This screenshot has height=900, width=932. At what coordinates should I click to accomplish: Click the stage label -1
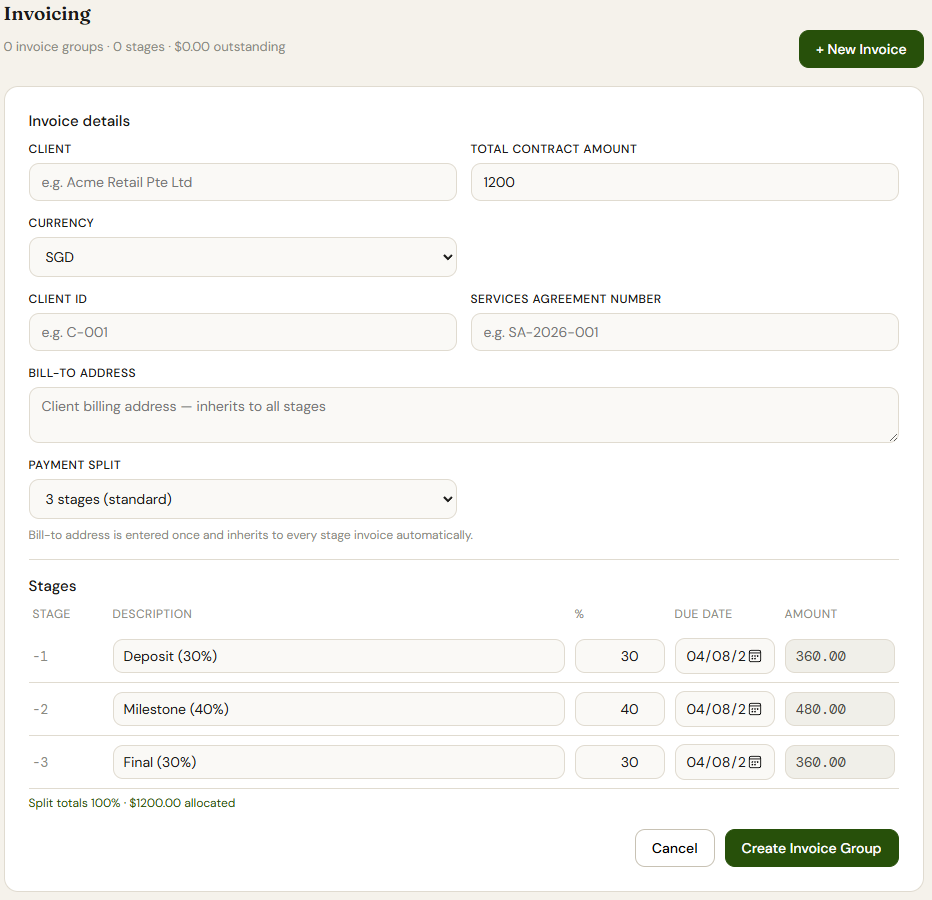pyautogui.click(x=40, y=656)
